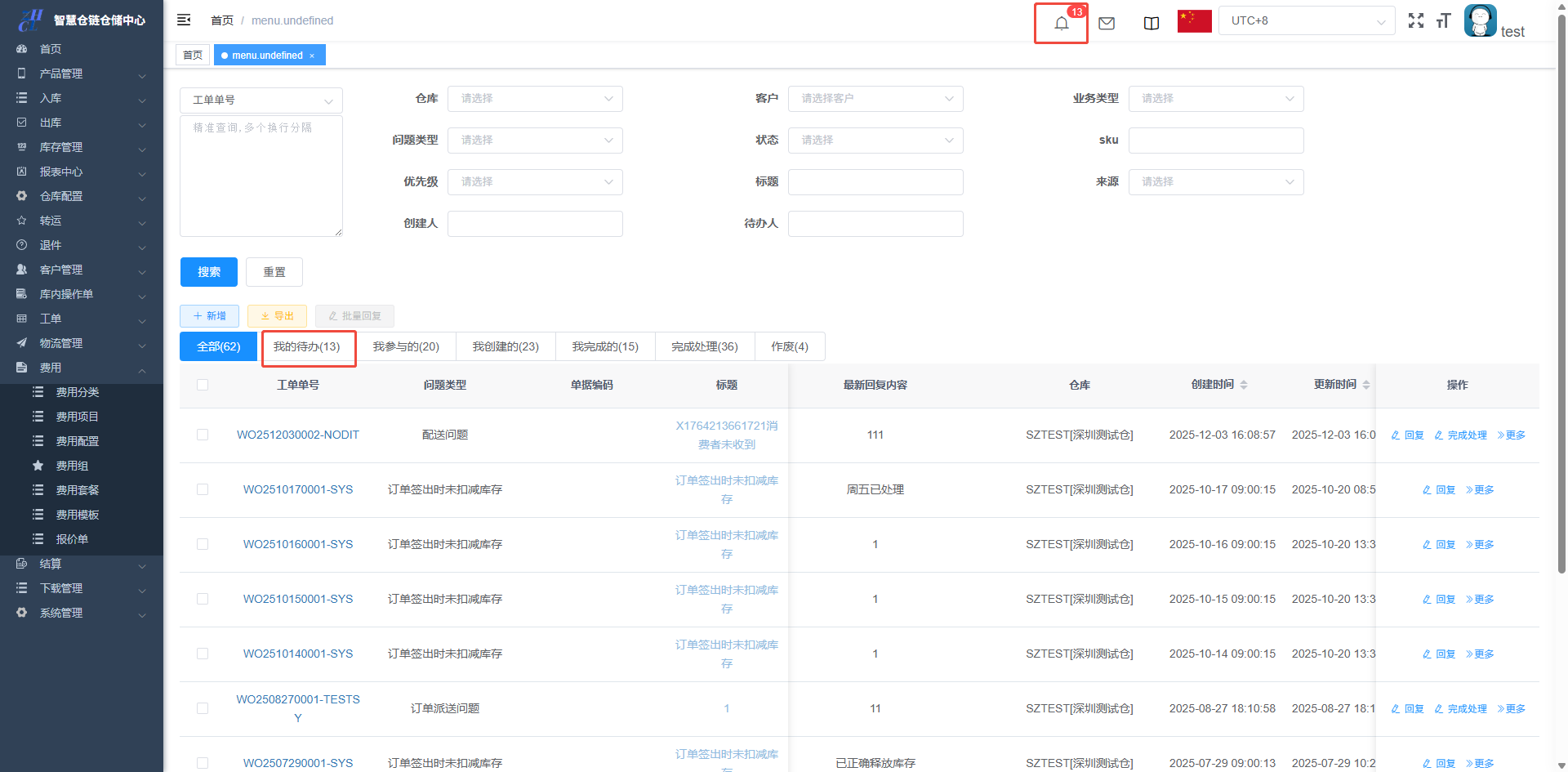Click the test user avatar
The height and width of the screenshot is (772, 1568).
click(1480, 21)
